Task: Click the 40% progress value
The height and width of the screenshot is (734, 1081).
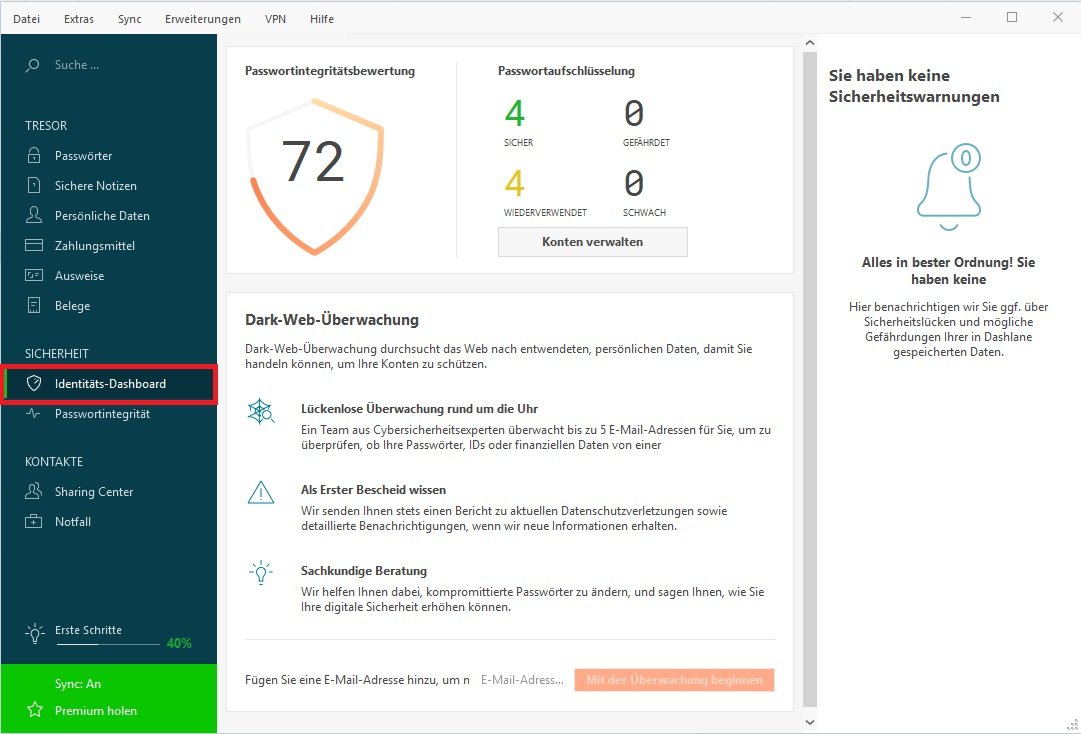Action: point(179,643)
